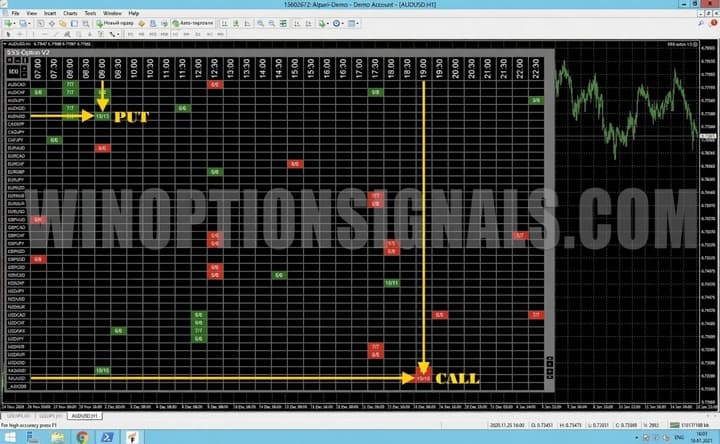
Task: Set timeframe to D1
Action: click(198, 34)
